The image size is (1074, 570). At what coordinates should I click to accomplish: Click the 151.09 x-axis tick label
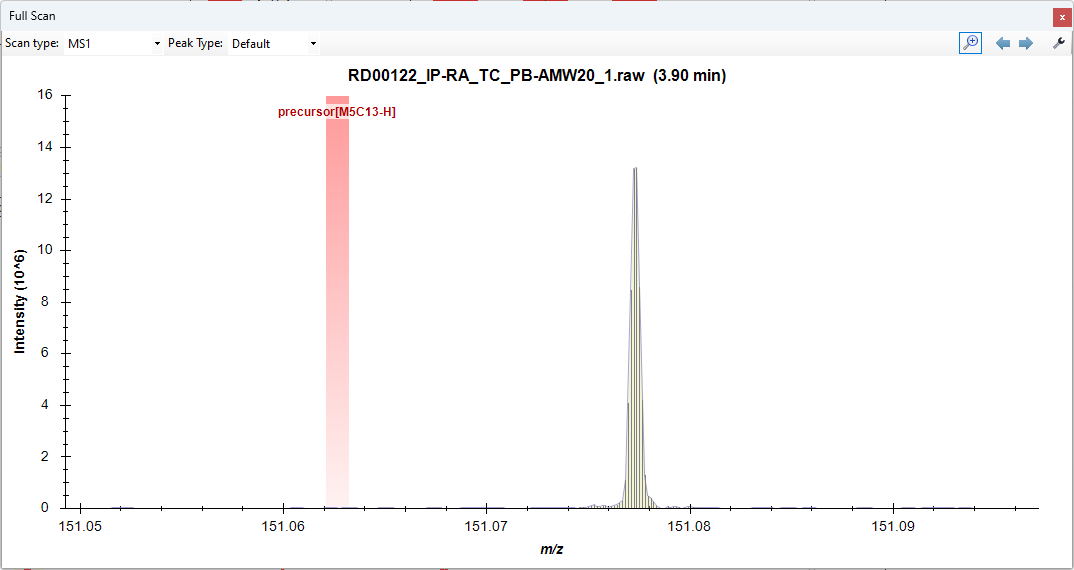pos(892,526)
